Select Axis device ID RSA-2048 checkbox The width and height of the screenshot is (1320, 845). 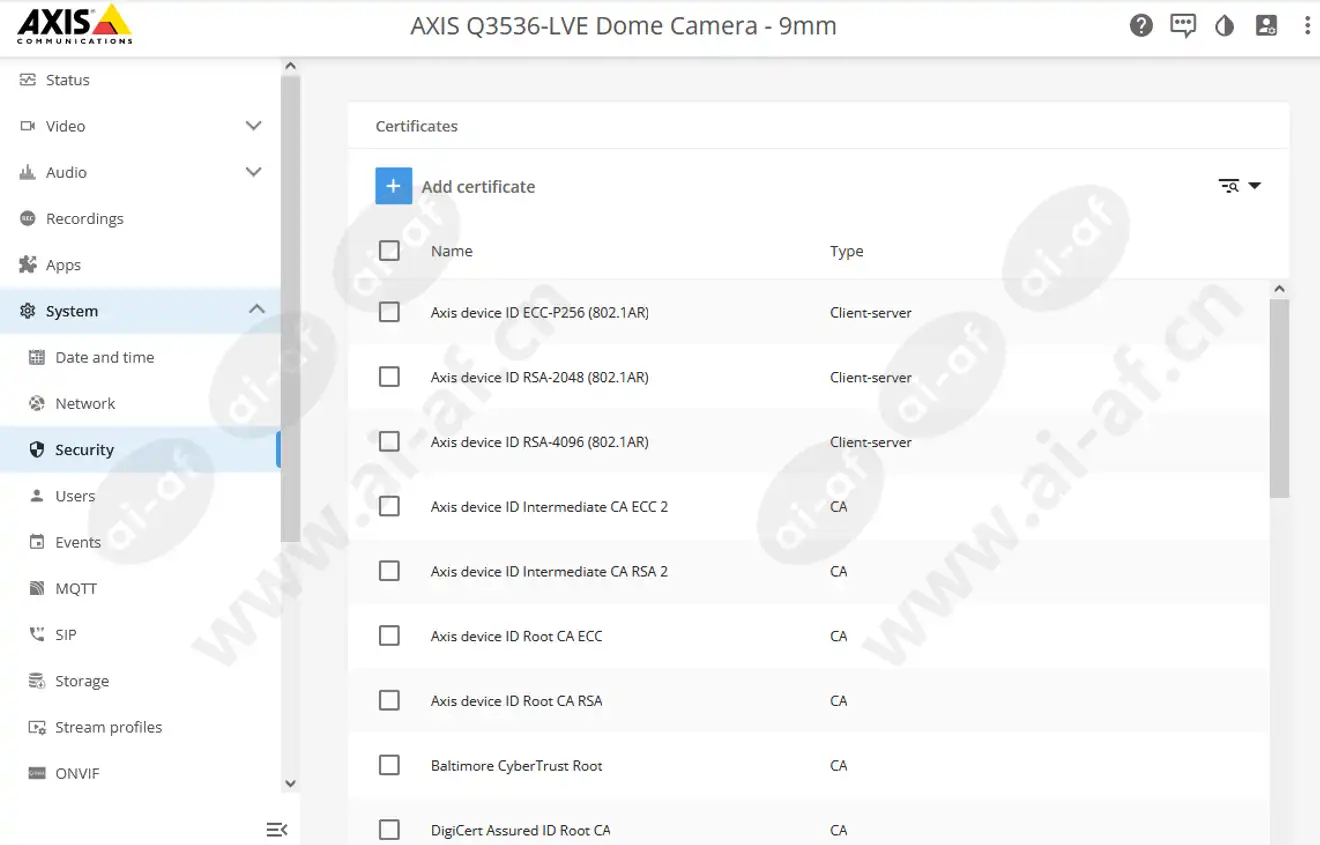(x=390, y=377)
